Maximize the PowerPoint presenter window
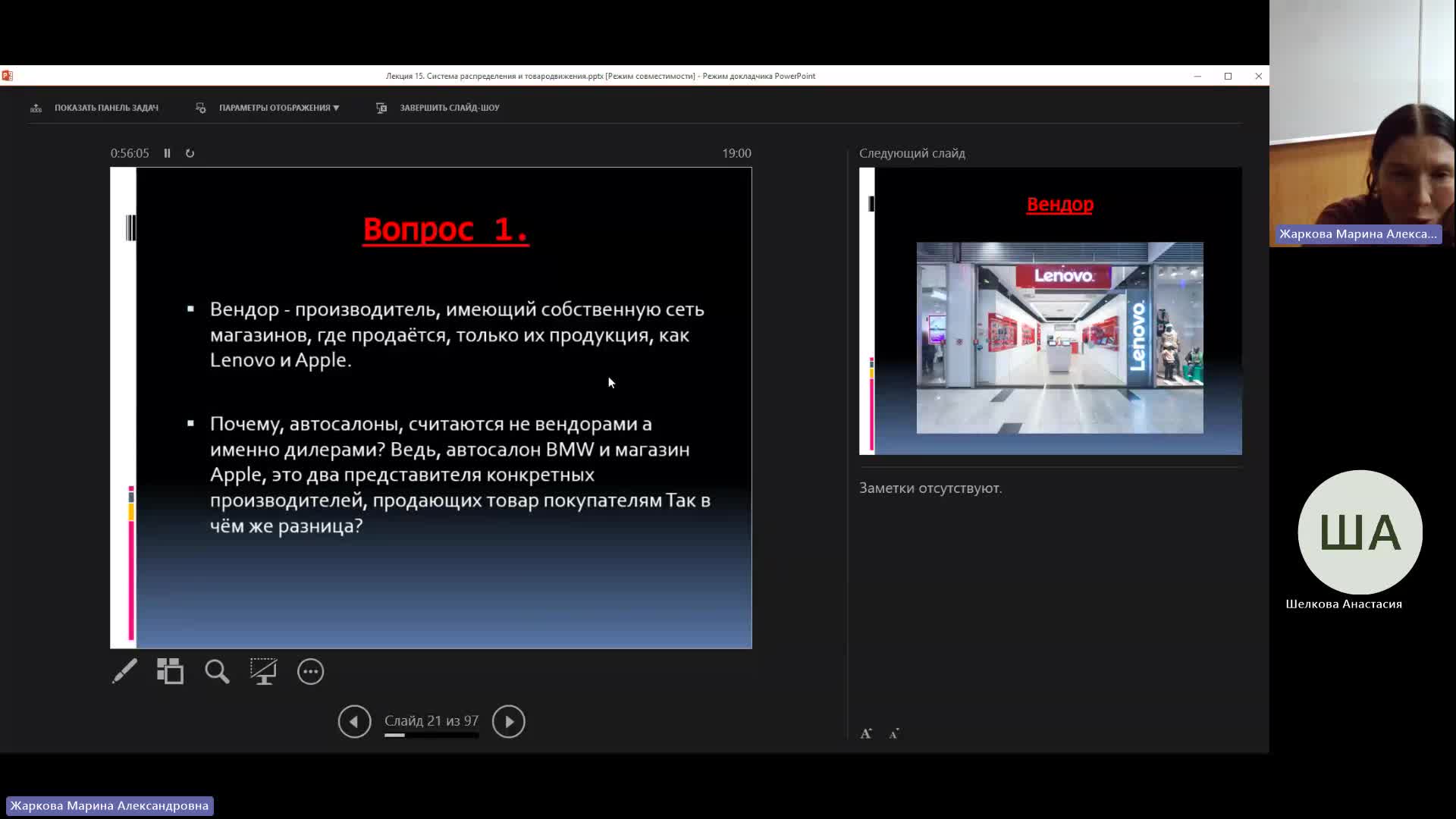Image resolution: width=1456 pixels, height=819 pixels. 1228,76
